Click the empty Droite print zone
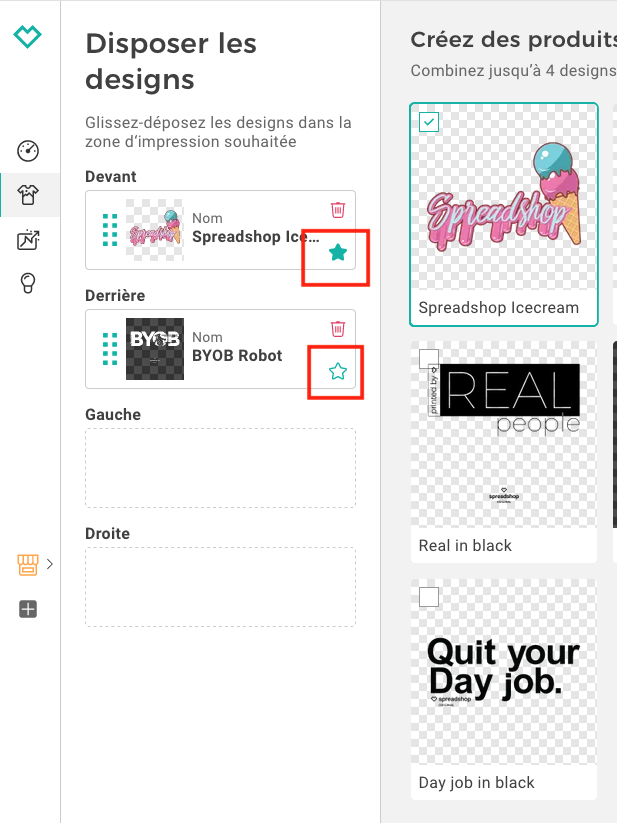The height and width of the screenshot is (823, 617). coord(220,587)
